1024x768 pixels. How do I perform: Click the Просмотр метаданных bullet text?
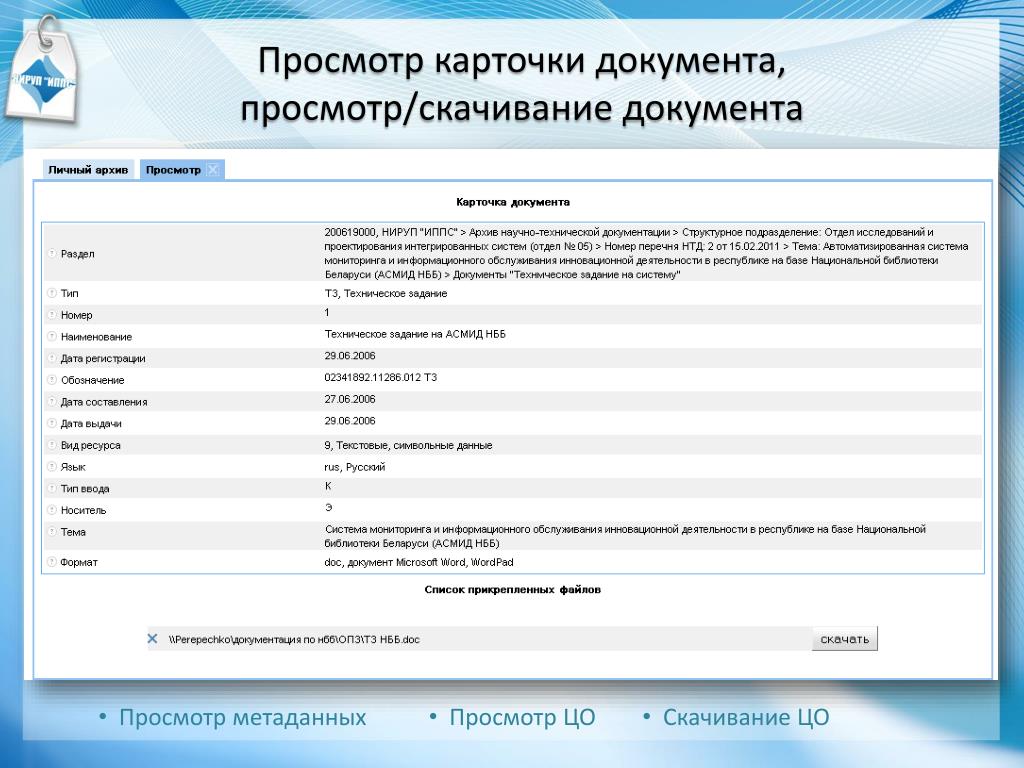click(x=242, y=717)
